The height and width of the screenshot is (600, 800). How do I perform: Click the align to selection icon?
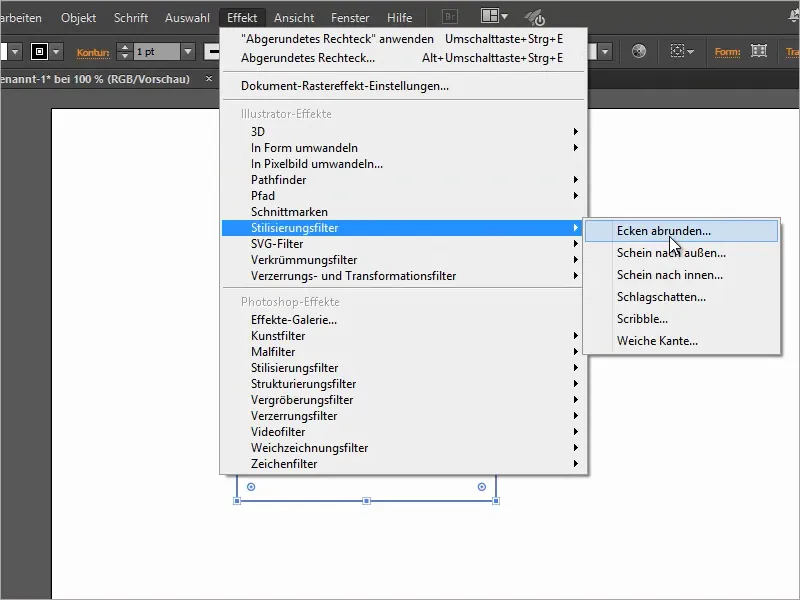tap(677, 51)
